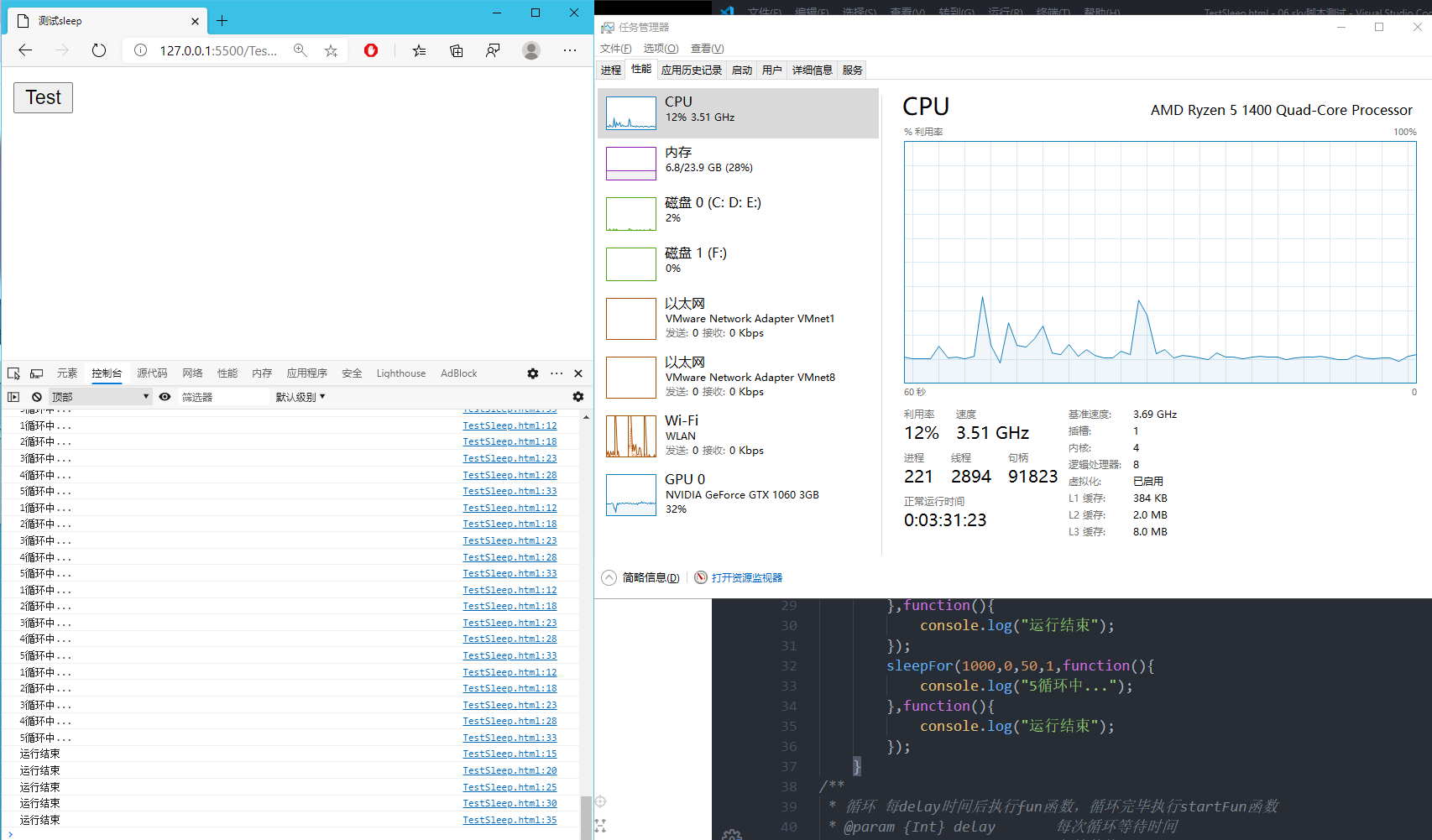The width and height of the screenshot is (1432, 840).
Task: Toggle the device emulation toolbar in DevTools
Action: (36, 373)
